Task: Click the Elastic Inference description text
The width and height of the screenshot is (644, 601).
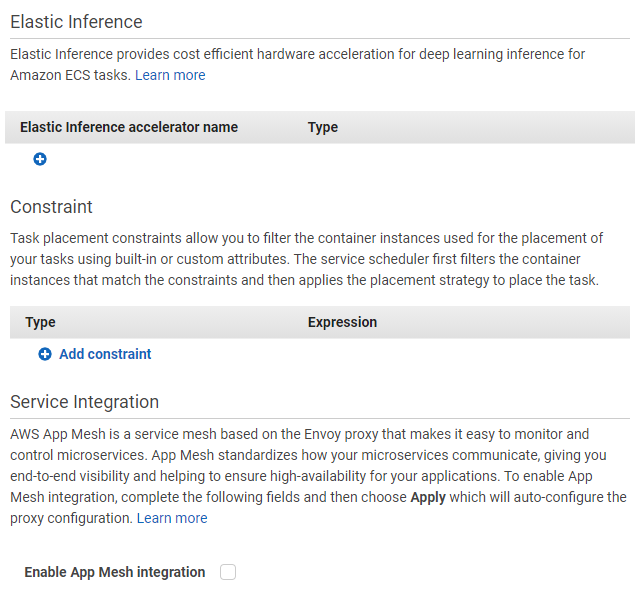Action: coord(298,64)
